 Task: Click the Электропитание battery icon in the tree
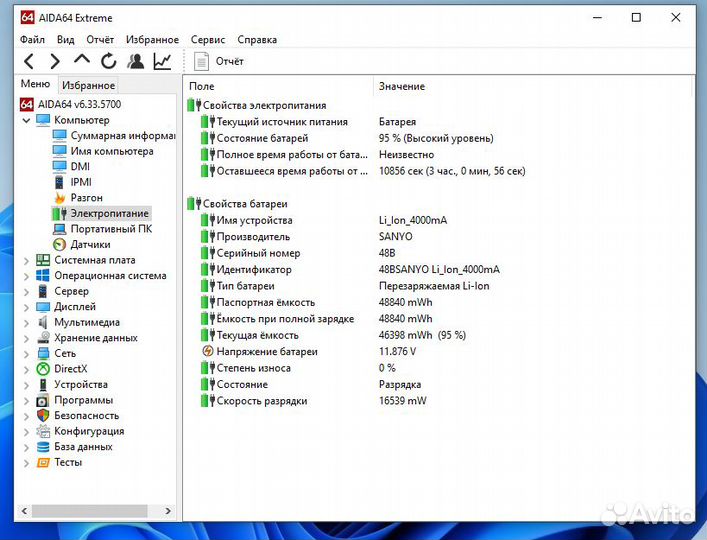point(60,213)
